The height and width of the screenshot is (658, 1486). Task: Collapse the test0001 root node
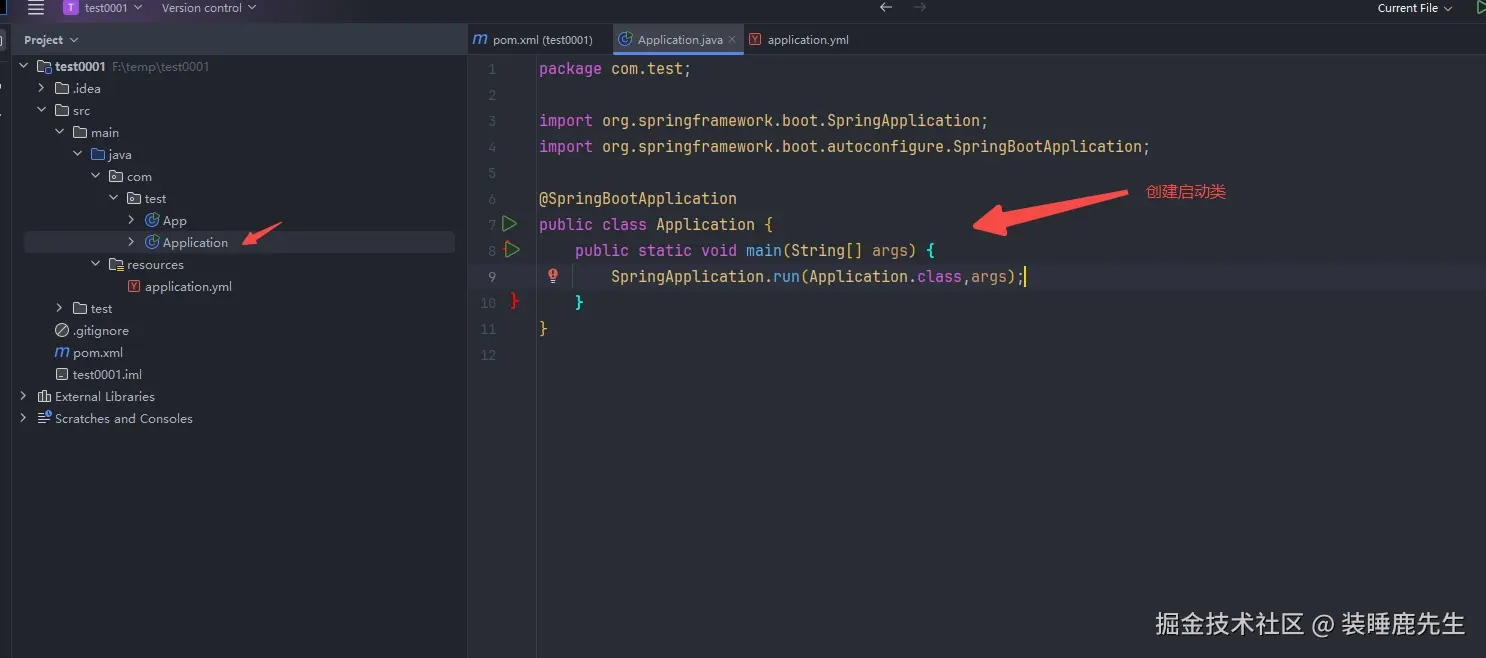click(24, 67)
